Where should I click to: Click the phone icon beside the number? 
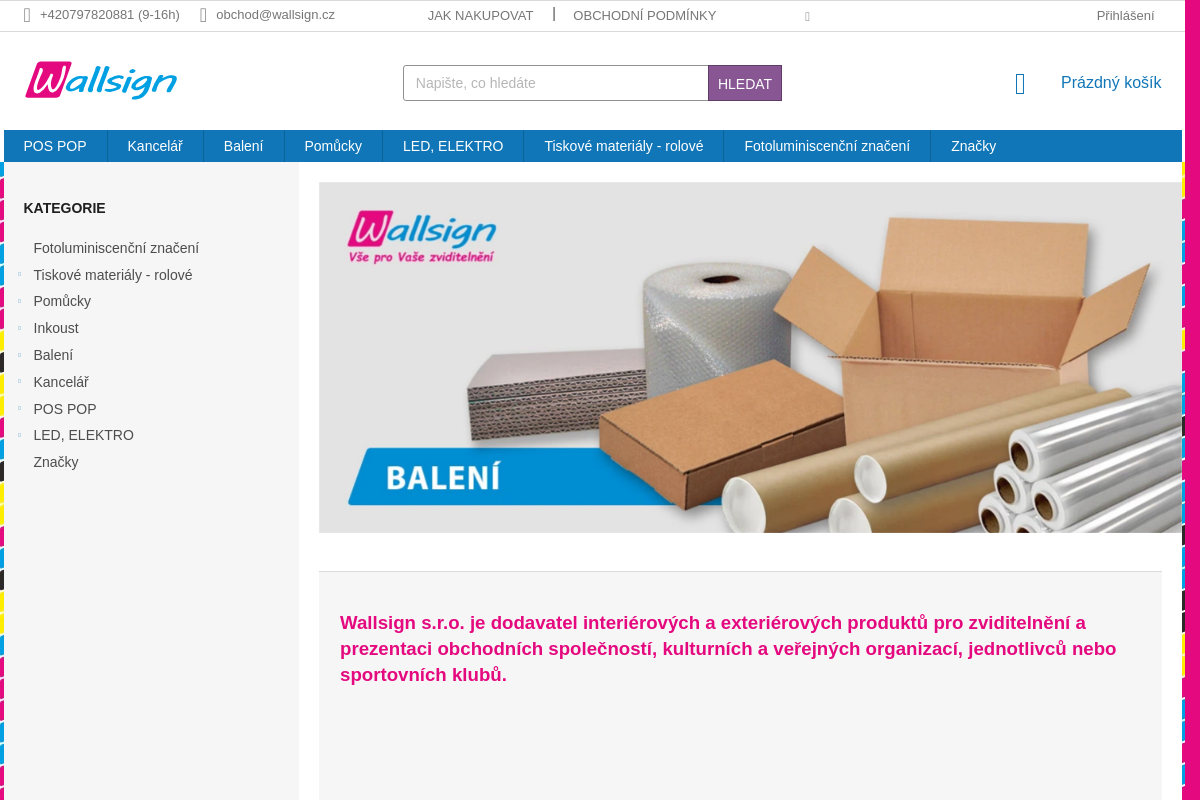tap(27, 15)
